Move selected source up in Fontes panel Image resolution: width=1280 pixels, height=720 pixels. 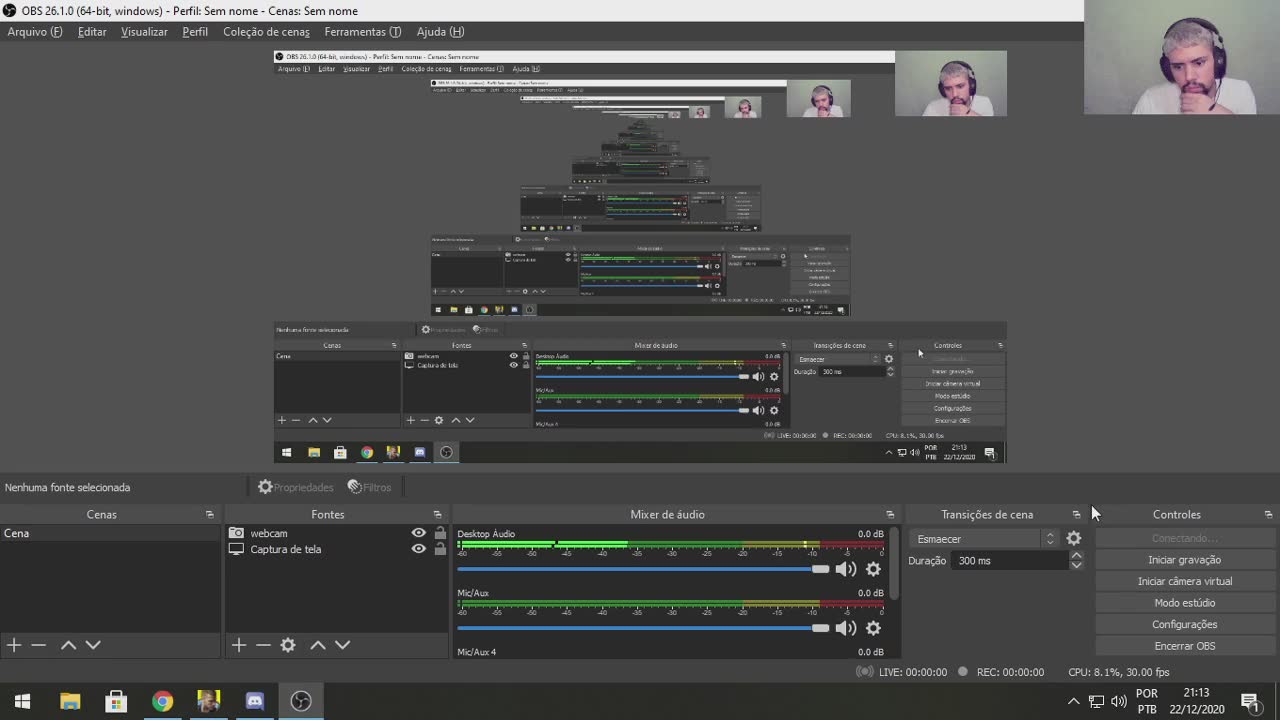pos(318,645)
